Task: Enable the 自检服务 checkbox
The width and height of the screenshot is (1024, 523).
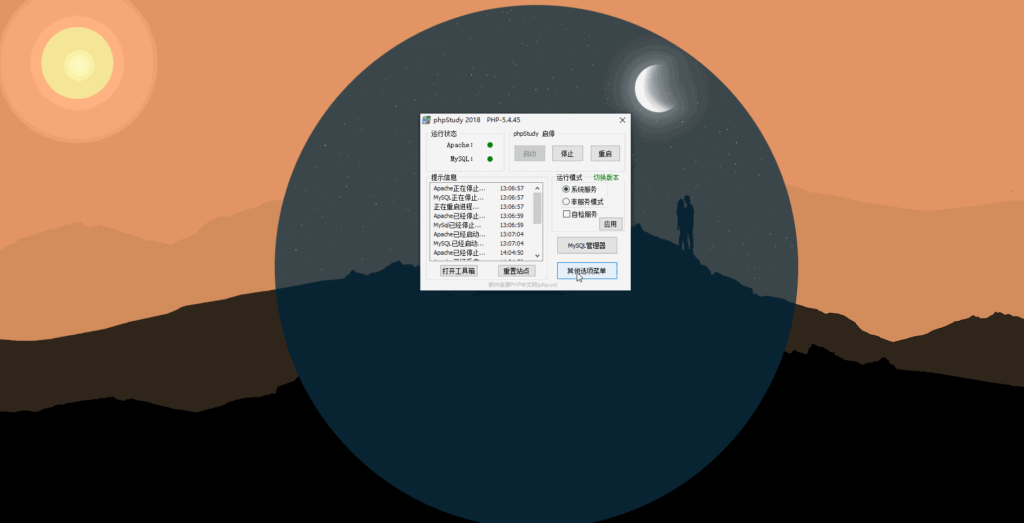Action: tap(566, 214)
